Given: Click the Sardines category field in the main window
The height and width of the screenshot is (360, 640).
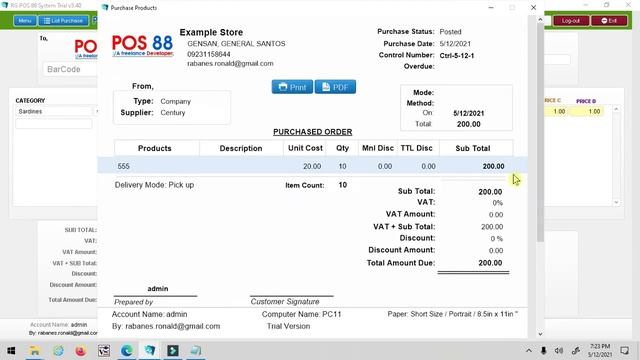Looking at the screenshot, I should pos(54,111).
